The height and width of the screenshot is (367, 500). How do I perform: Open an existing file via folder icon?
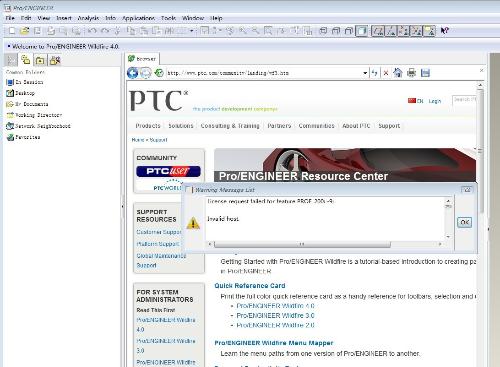click(24, 31)
